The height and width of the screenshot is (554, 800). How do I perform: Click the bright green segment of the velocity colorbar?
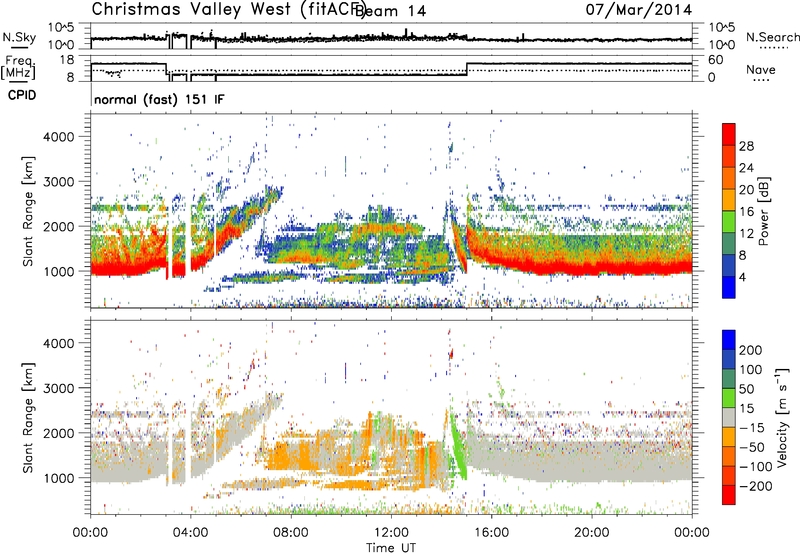pos(729,398)
